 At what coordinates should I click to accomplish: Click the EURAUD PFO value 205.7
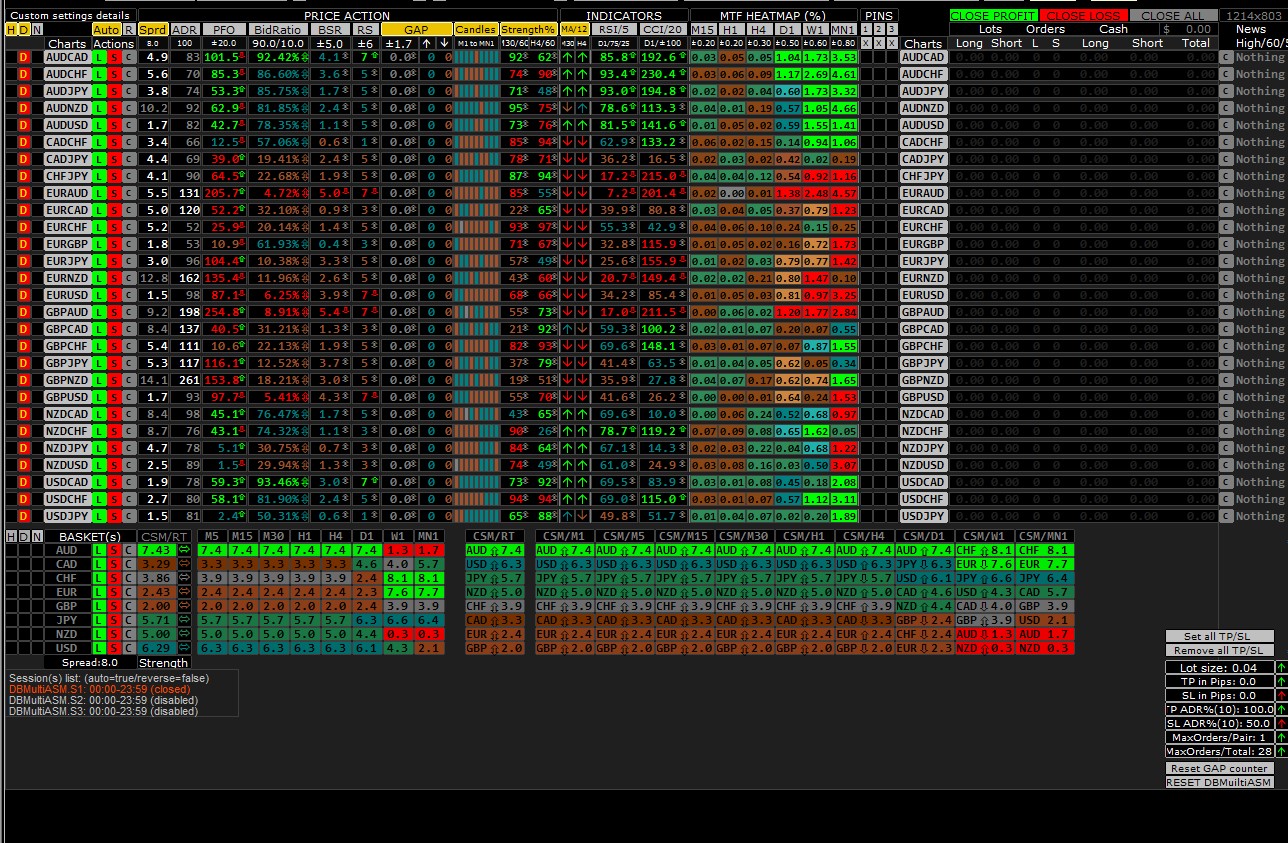coord(224,193)
